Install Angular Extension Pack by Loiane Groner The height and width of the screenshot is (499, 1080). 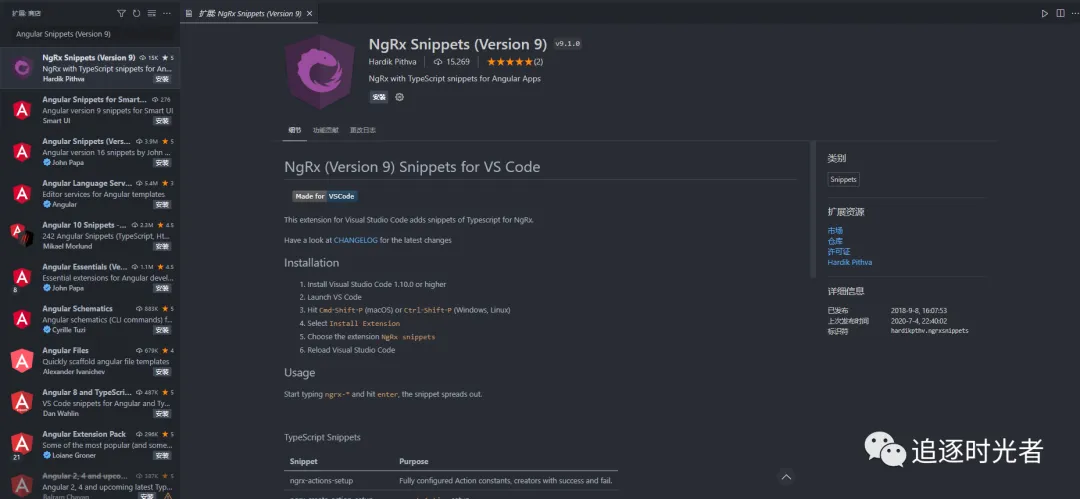pyautogui.click(x=162, y=456)
